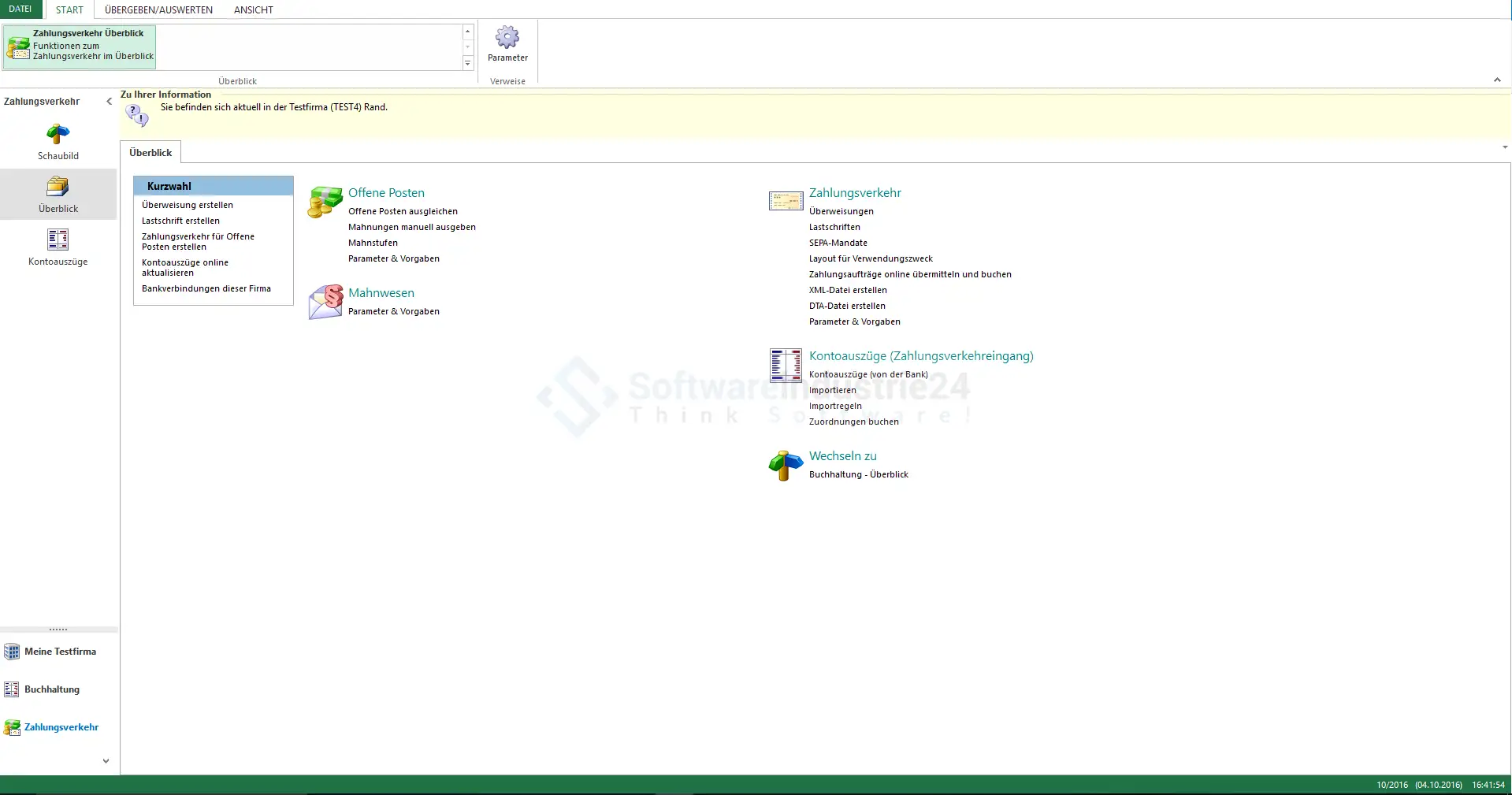1512x795 pixels.
Task: Collapse the ribbon with the arrow
Action: (1497, 80)
